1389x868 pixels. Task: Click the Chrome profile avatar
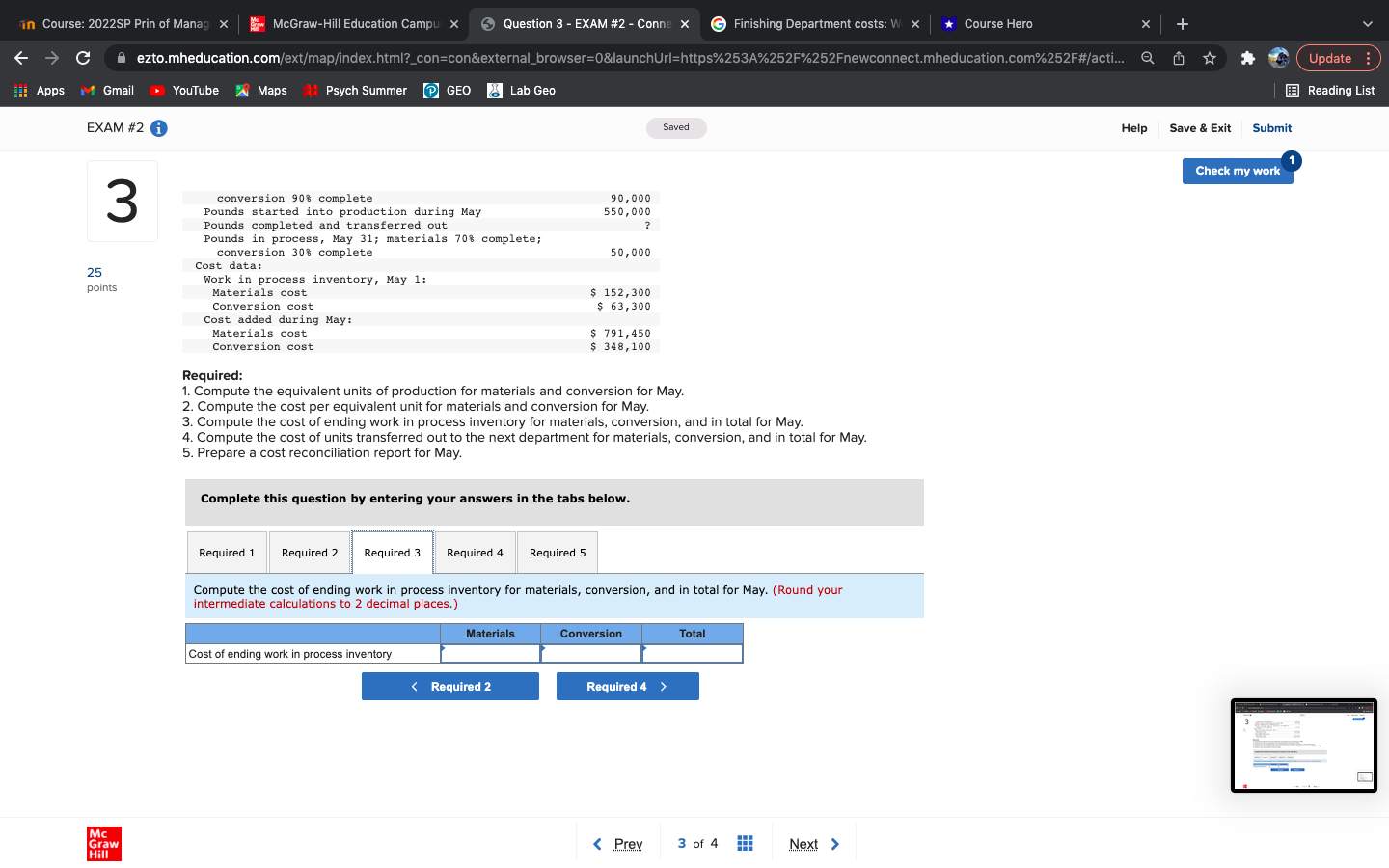click(1278, 58)
